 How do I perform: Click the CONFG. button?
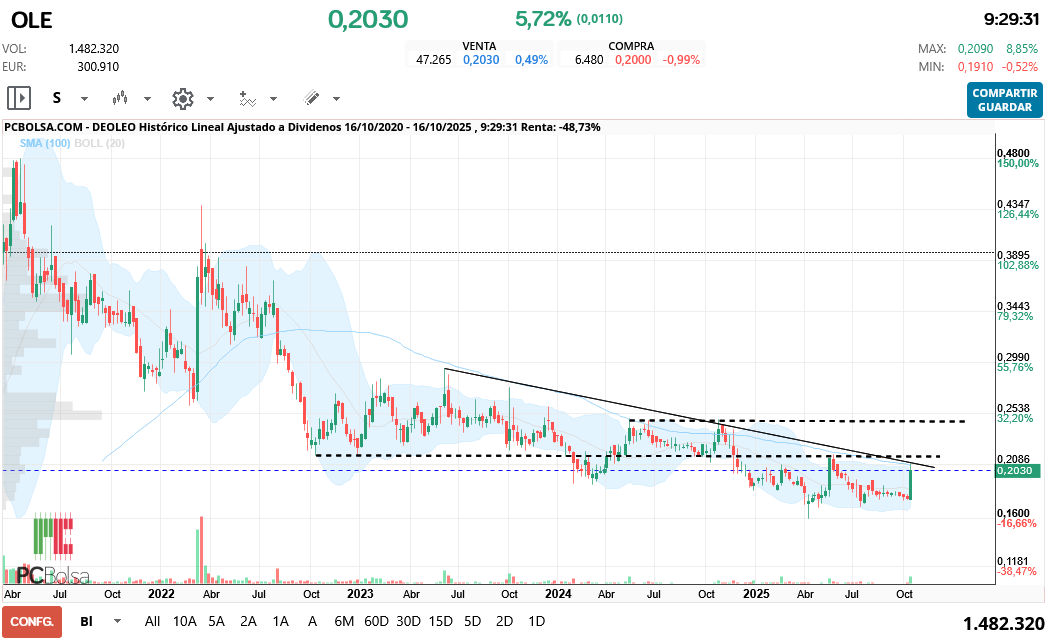click(x=32, y=621)
